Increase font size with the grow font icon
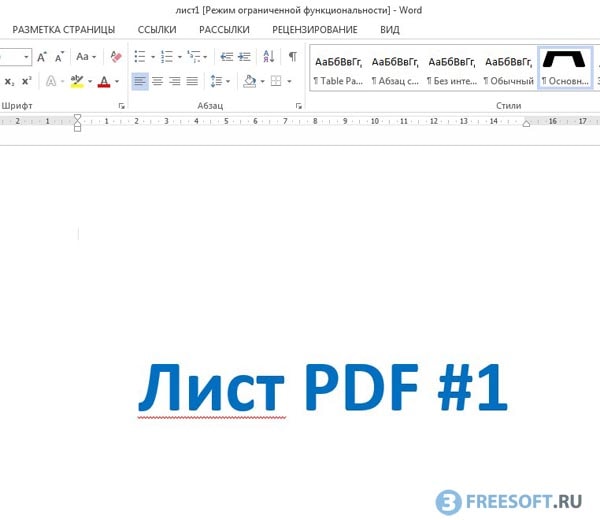This screenshot has width=600, height=520. (x=43, y=57)
